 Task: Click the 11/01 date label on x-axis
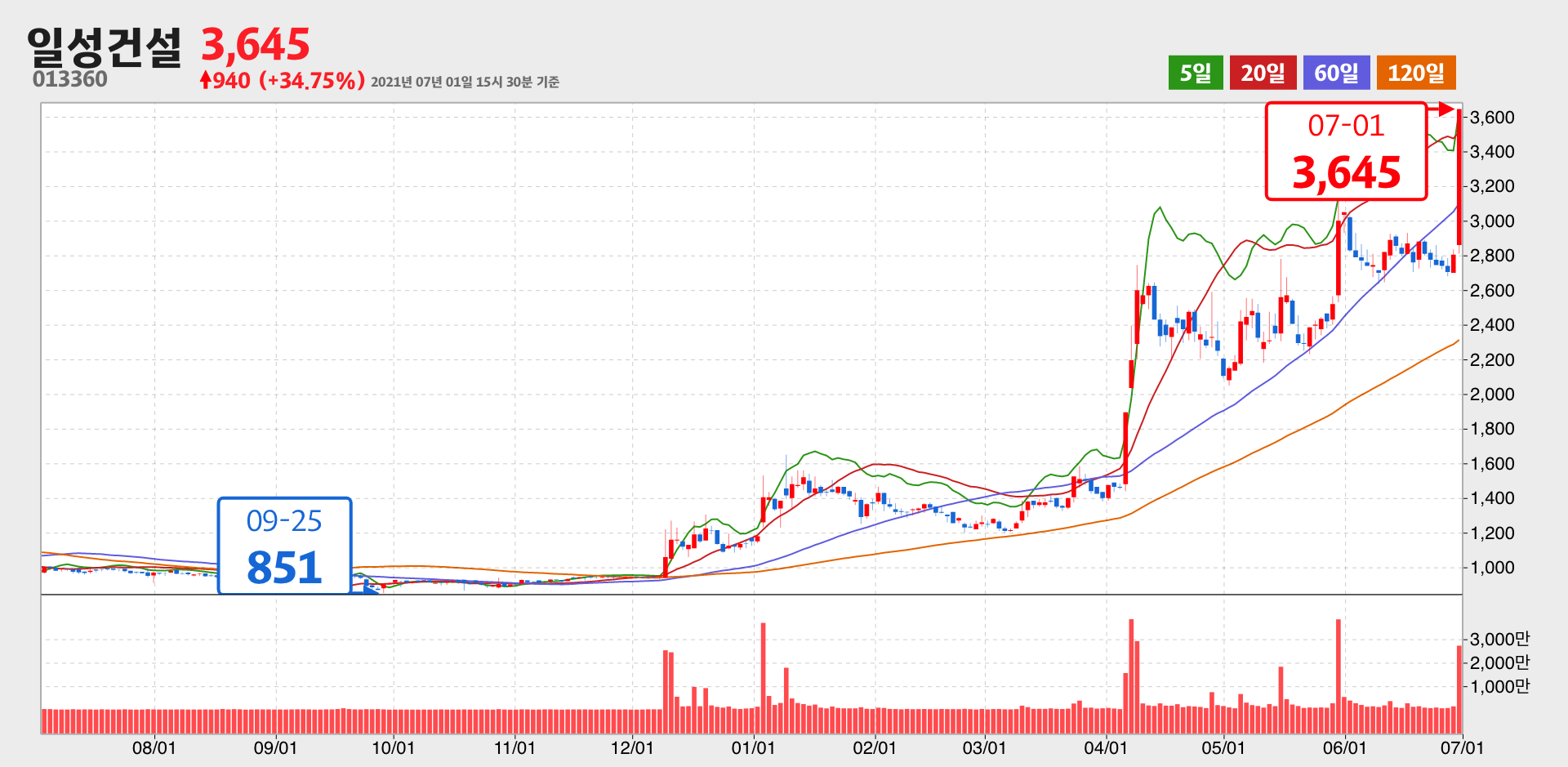[x=514, y=747]
